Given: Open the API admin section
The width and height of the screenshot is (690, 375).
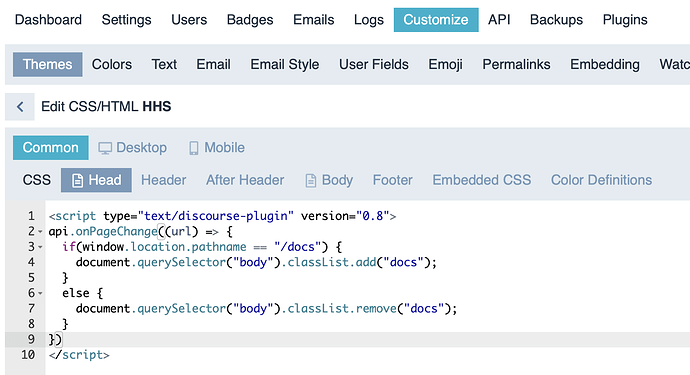Looking at the screenshot, I should [499, 20].
